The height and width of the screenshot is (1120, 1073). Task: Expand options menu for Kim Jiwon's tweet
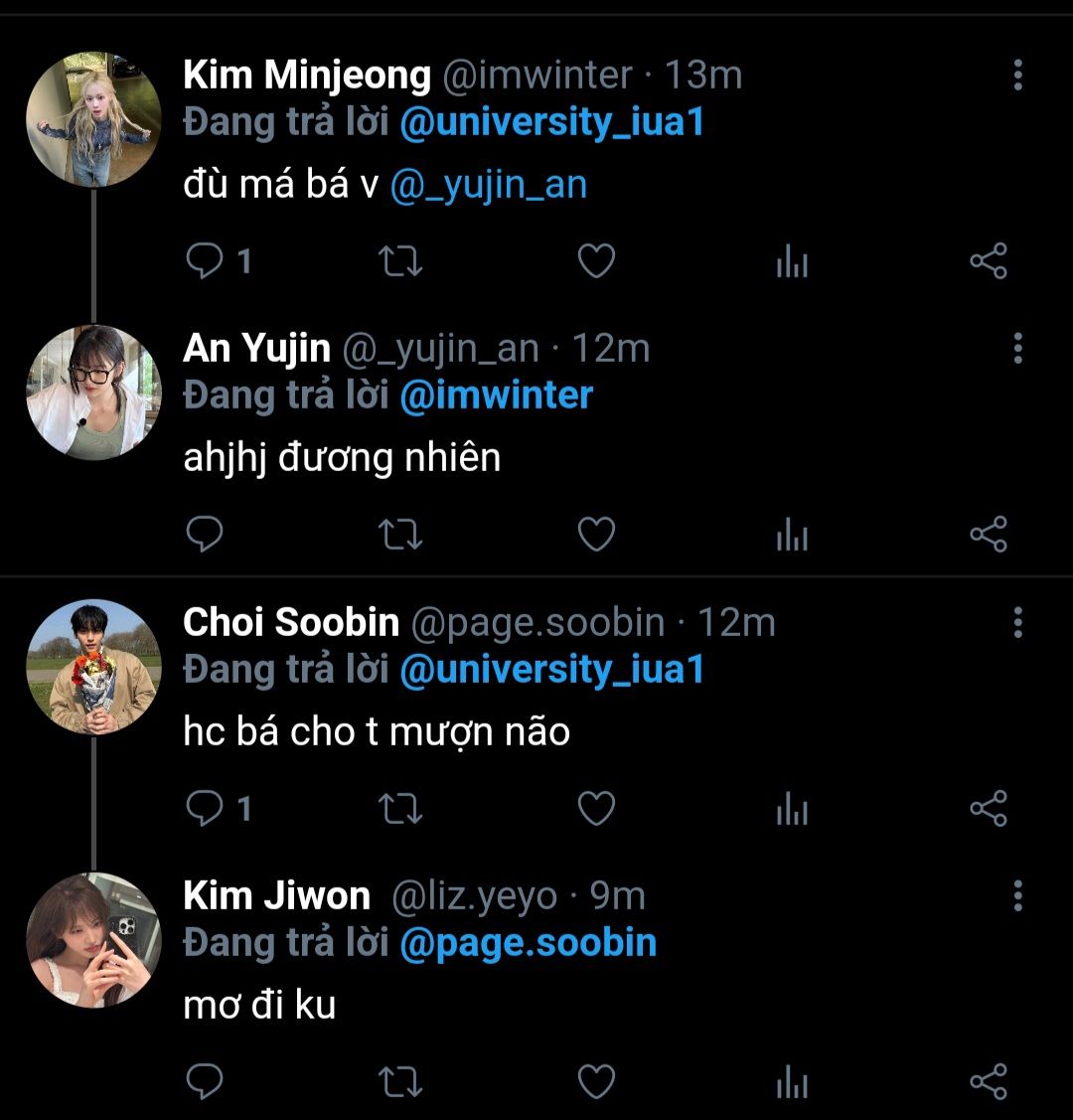[x=1017, y=895]
